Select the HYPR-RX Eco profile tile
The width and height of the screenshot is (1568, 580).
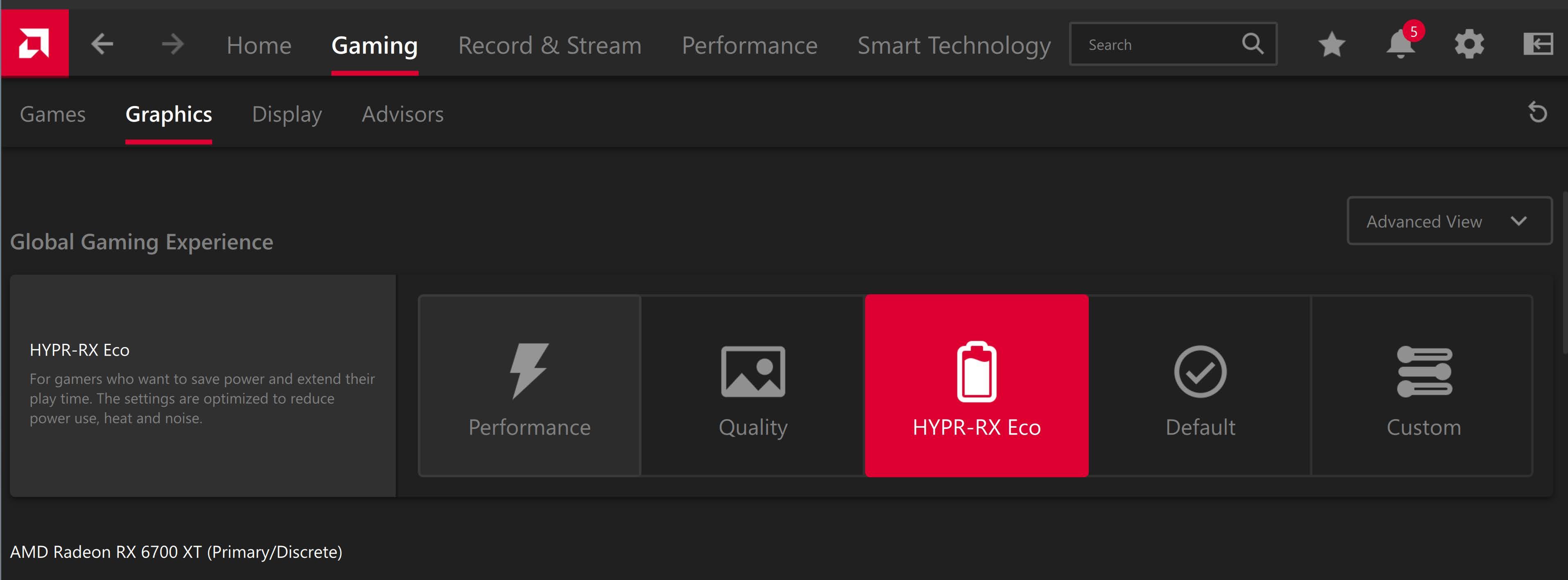pos(977,386)
